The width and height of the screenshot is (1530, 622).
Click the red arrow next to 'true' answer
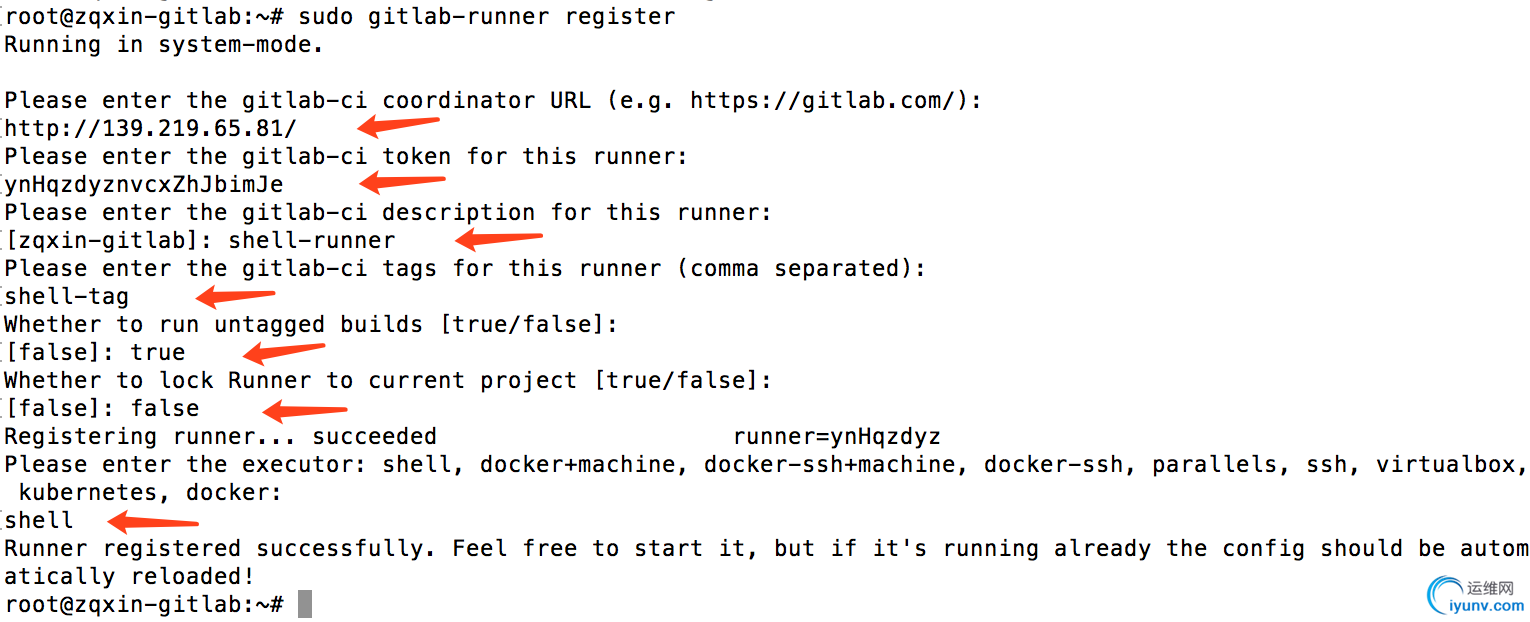285,351
